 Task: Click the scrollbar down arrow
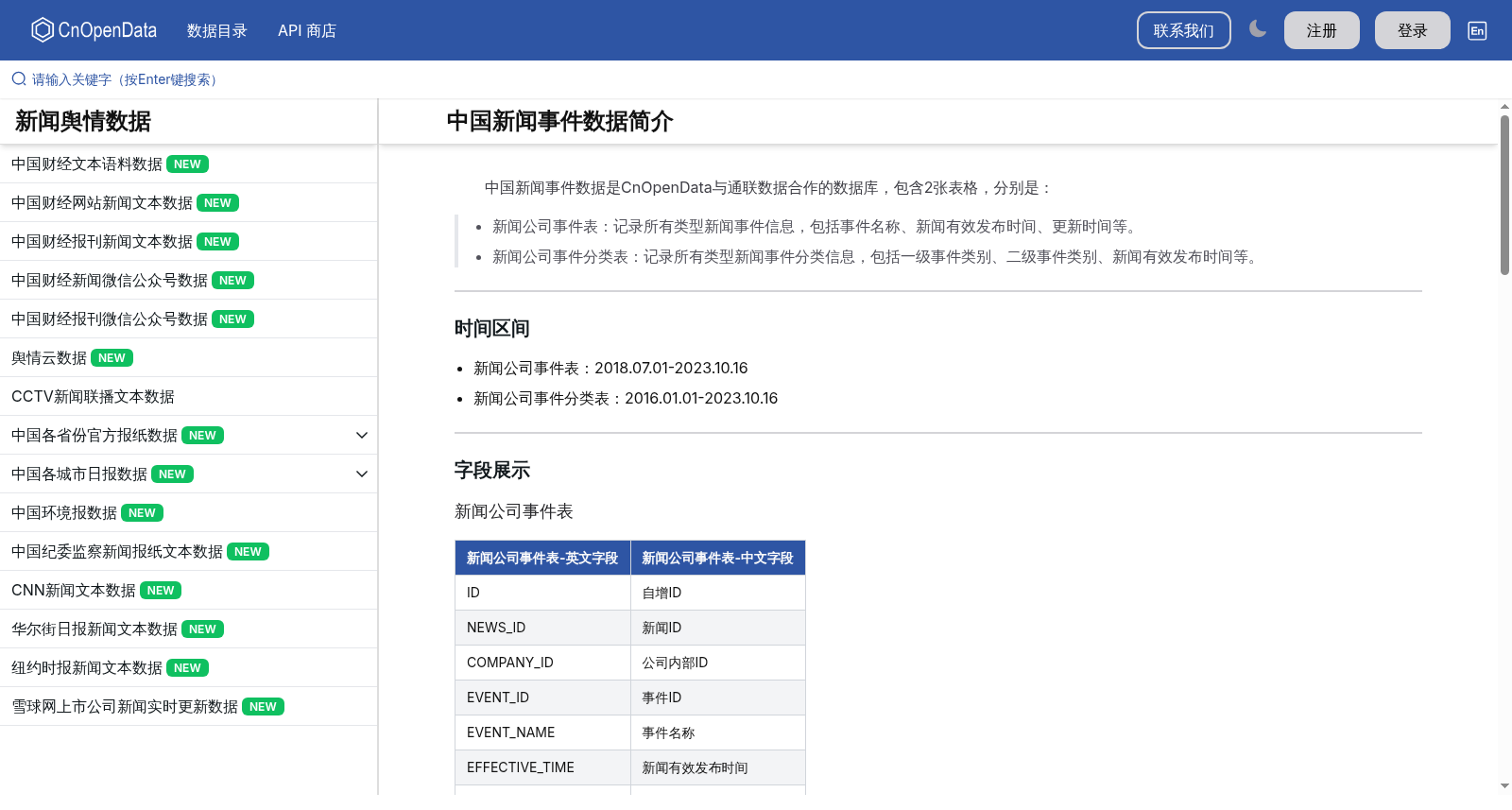1504,785
